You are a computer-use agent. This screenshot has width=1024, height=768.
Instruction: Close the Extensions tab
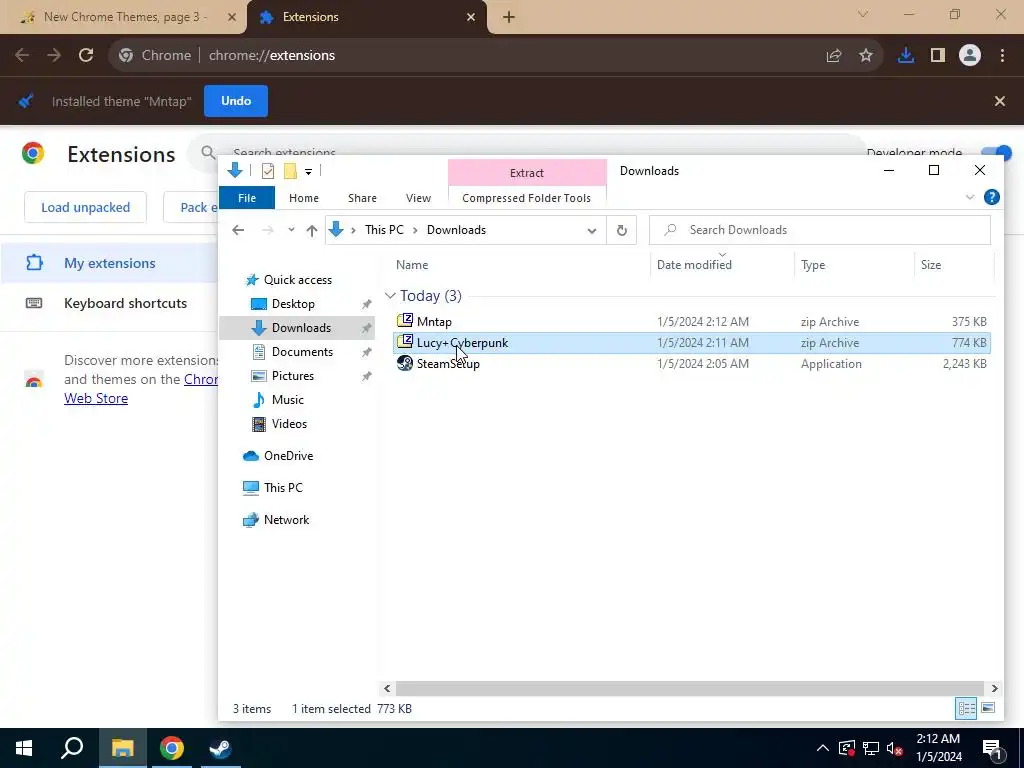tap(471, 17)
